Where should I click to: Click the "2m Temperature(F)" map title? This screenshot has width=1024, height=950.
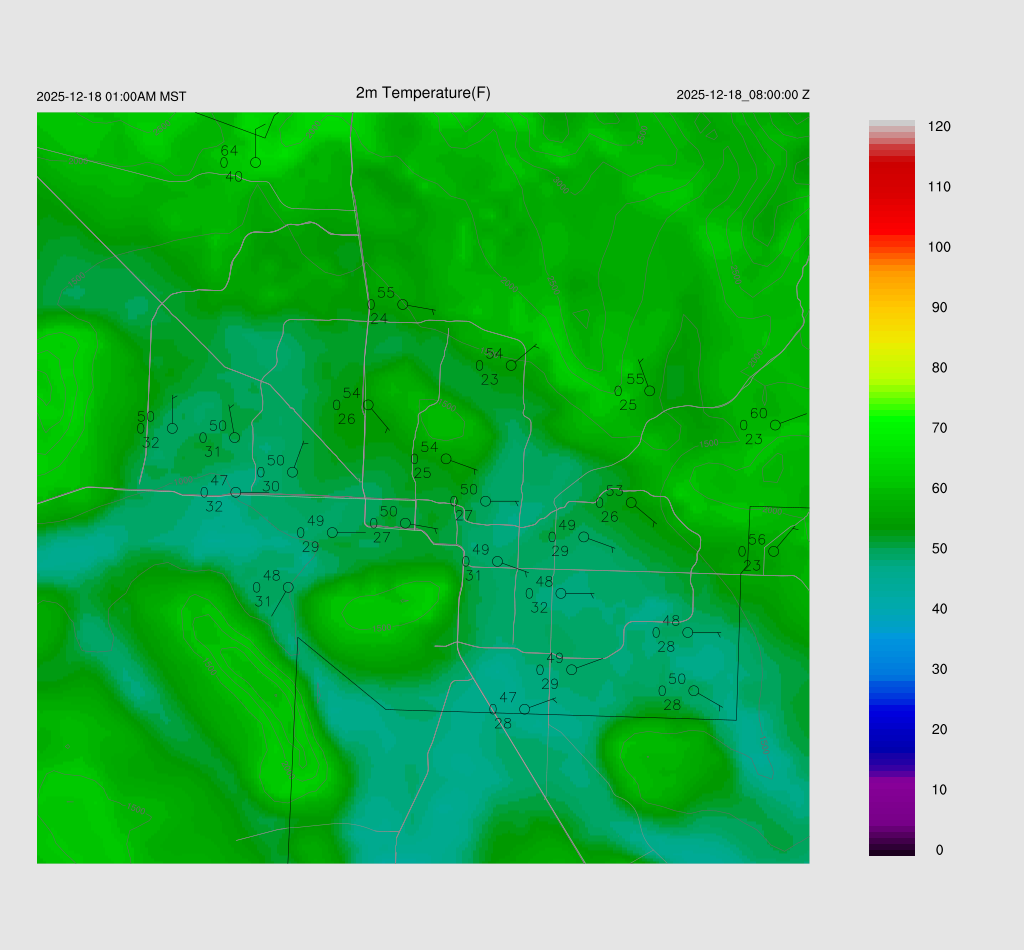(x=423, y=93)
